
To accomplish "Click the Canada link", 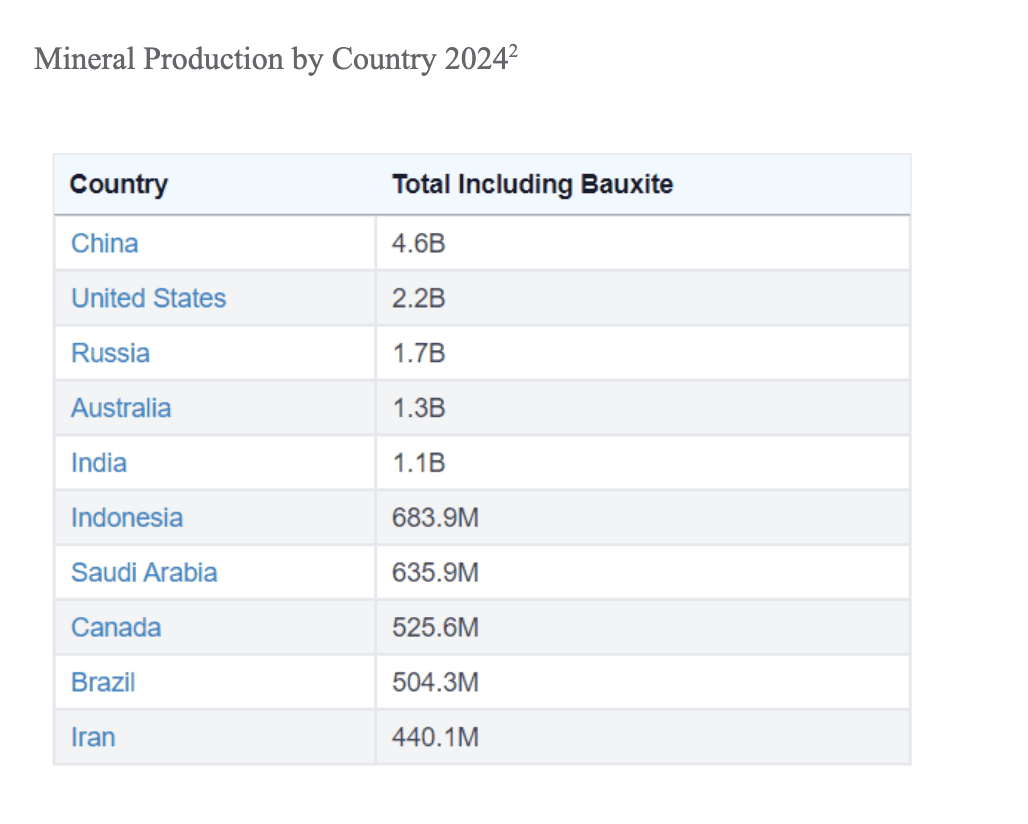I will 115,628.
